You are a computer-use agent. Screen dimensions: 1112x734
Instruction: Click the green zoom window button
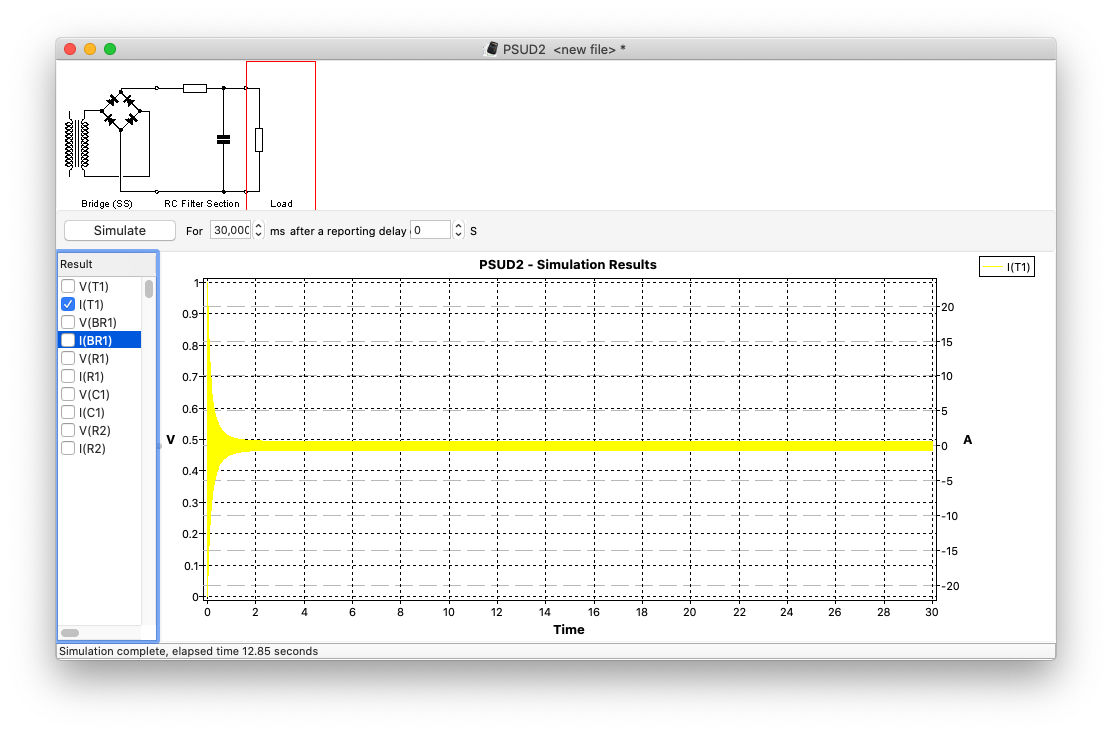(110, 49)
